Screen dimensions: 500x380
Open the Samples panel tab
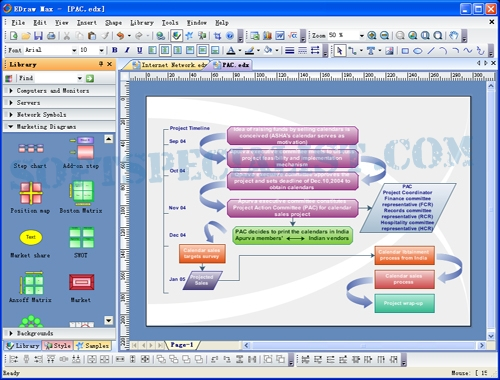click(x=93, y=346)
